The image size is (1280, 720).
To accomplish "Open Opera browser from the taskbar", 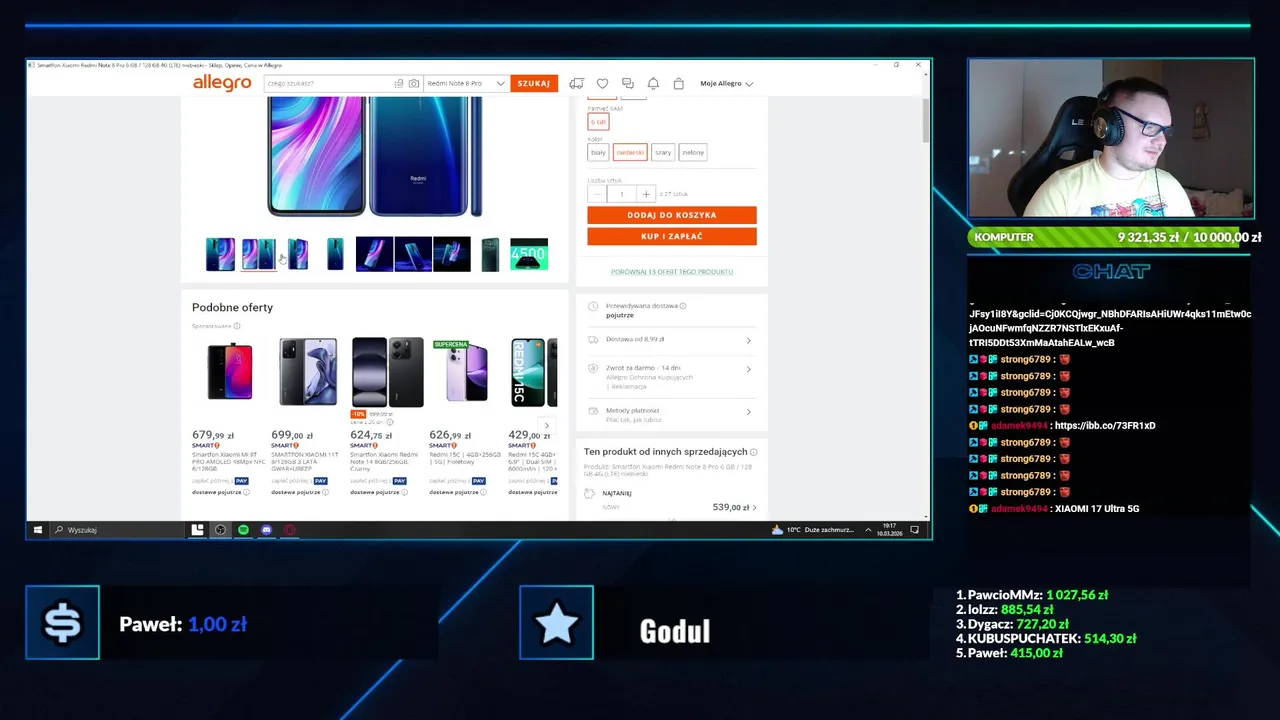I will point(289,530).
